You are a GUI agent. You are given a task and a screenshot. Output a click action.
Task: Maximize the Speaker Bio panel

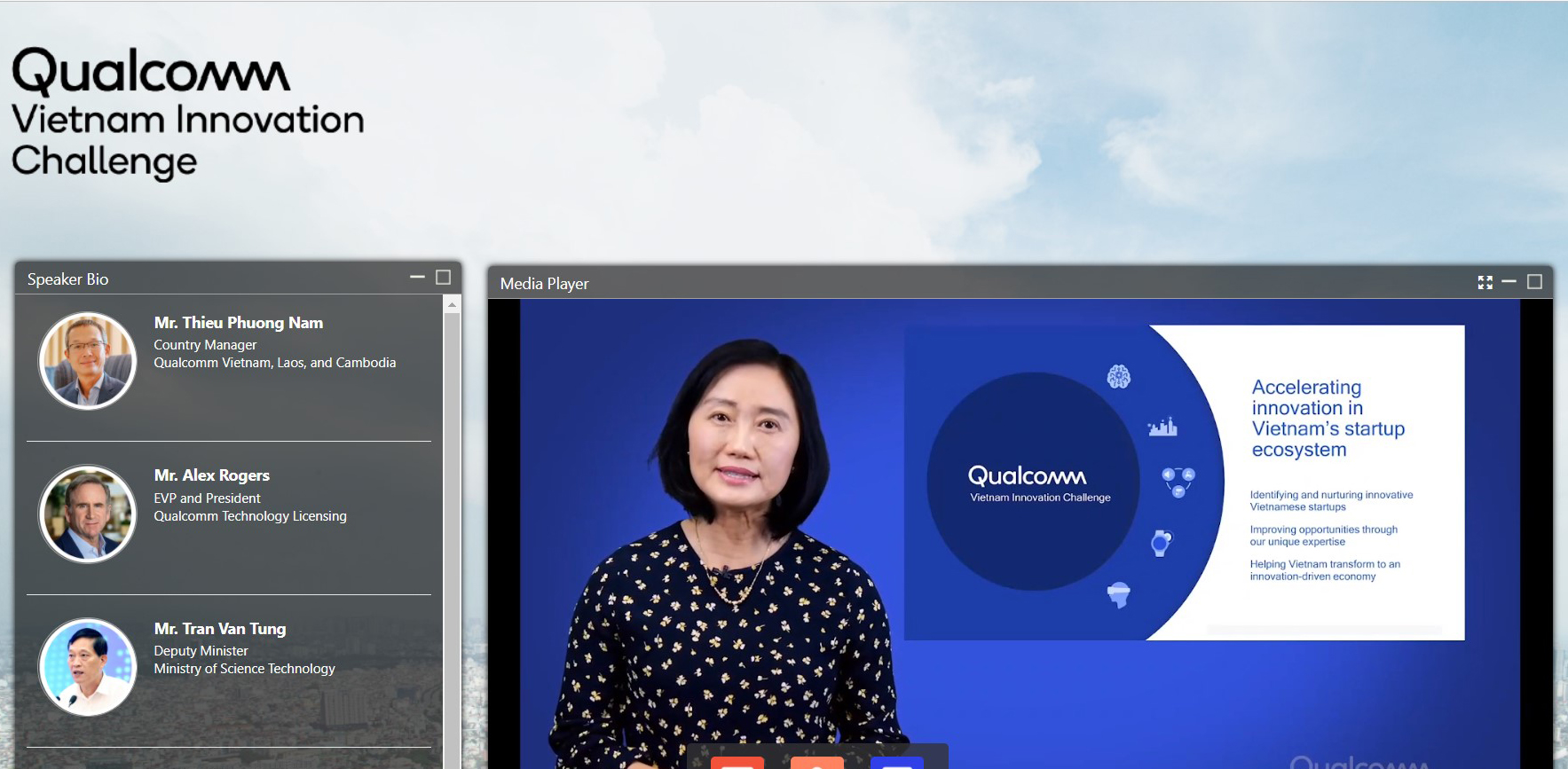pos(444,278)
